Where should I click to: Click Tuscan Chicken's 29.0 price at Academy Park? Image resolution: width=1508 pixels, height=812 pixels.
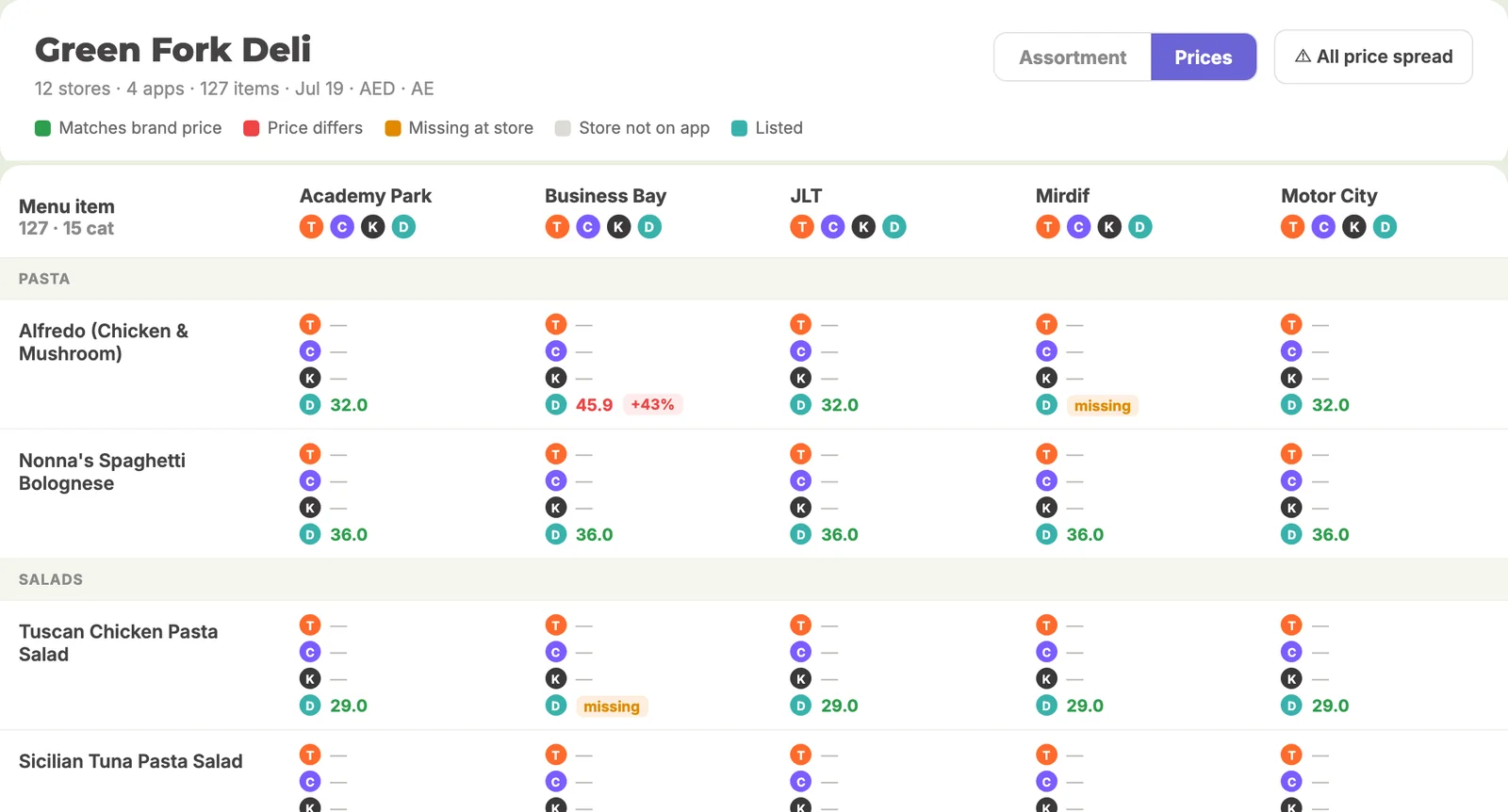pyautogui.click(x=349, y=706)
